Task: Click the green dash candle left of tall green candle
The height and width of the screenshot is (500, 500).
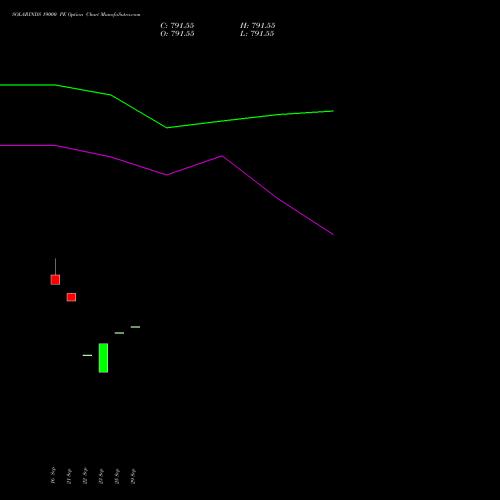Action: point(87,355)
